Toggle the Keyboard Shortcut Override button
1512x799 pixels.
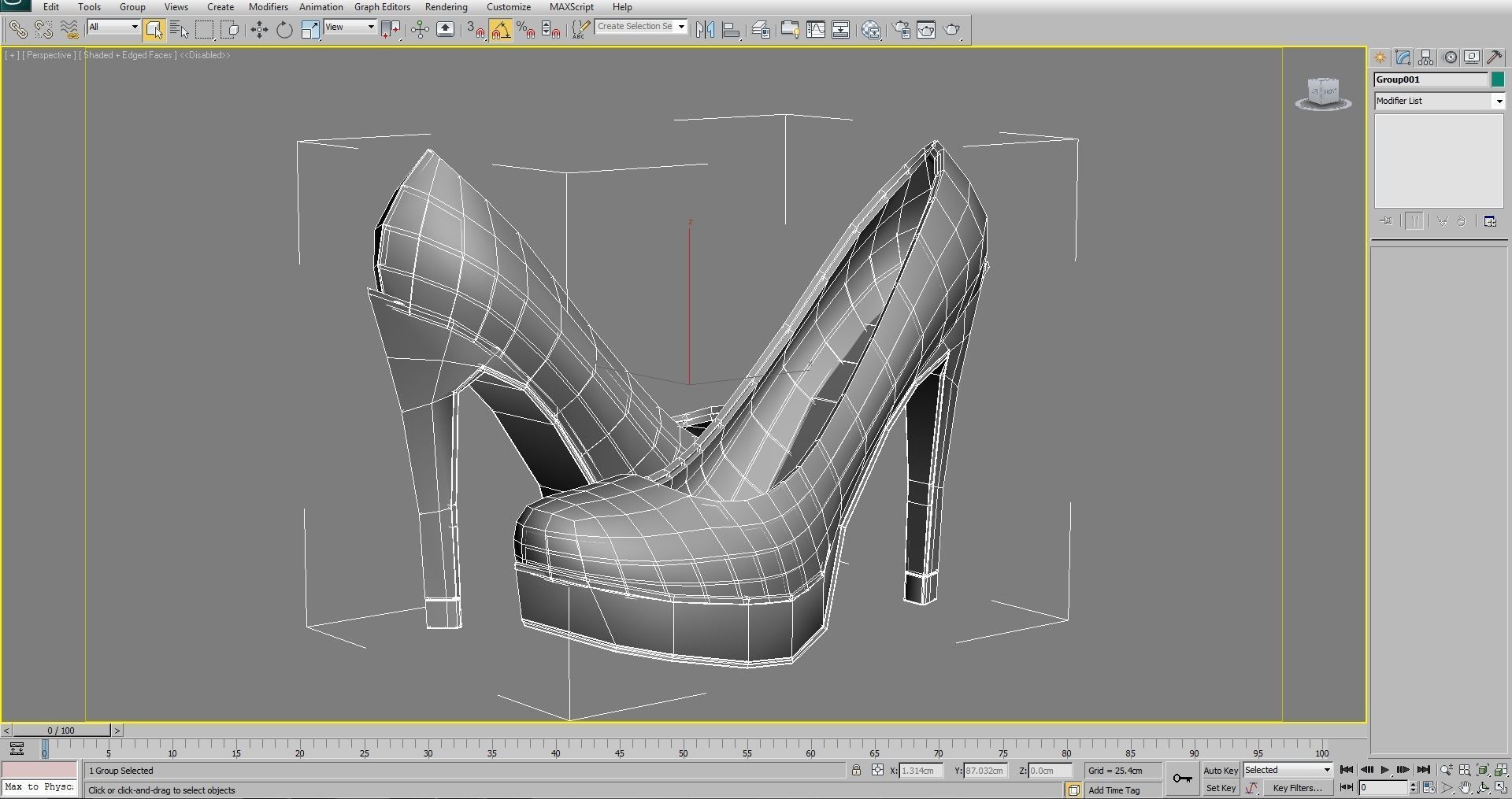(x=446, y=30)
